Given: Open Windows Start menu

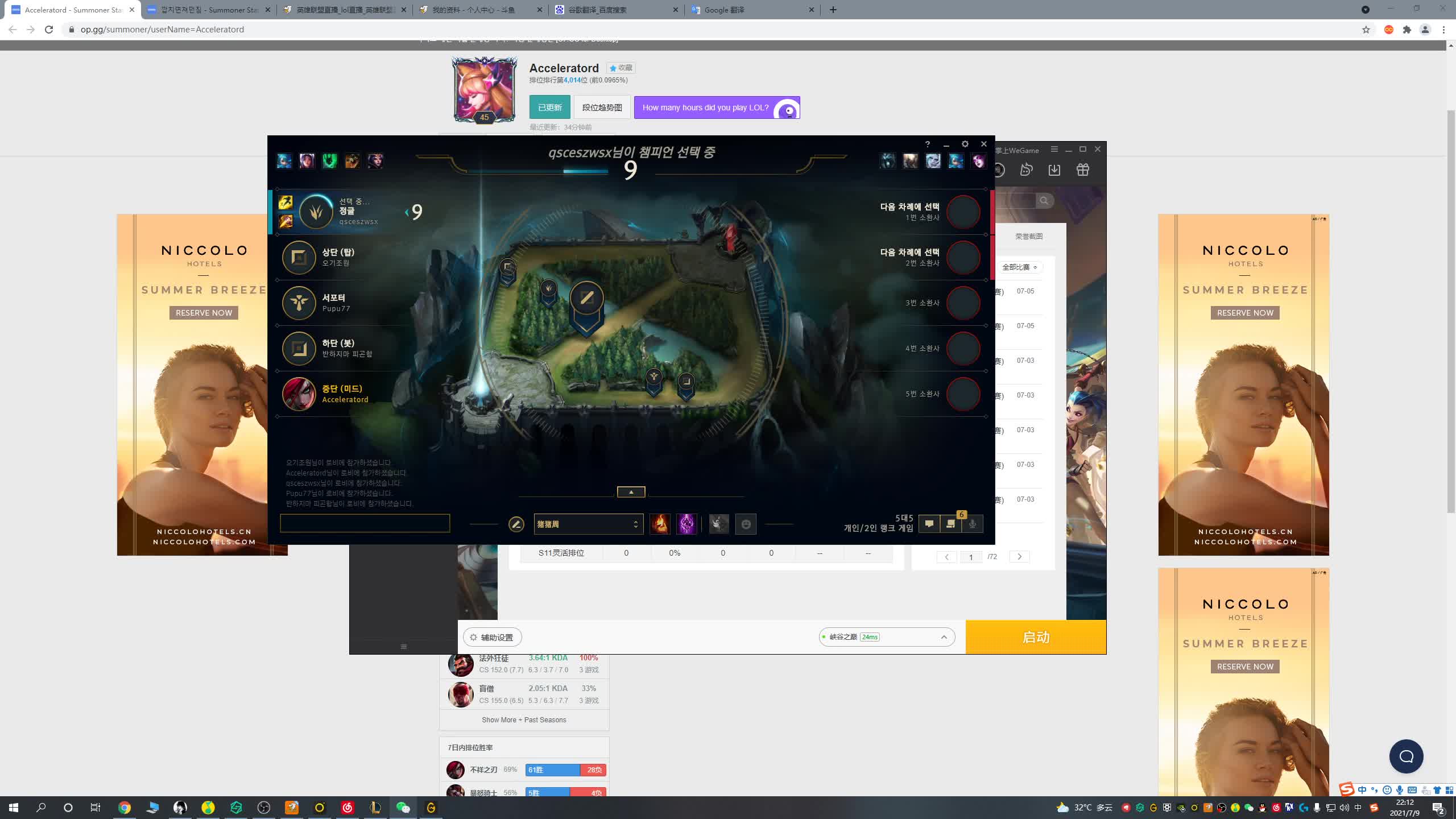Looking at the screenshot, I should point(14,808).
